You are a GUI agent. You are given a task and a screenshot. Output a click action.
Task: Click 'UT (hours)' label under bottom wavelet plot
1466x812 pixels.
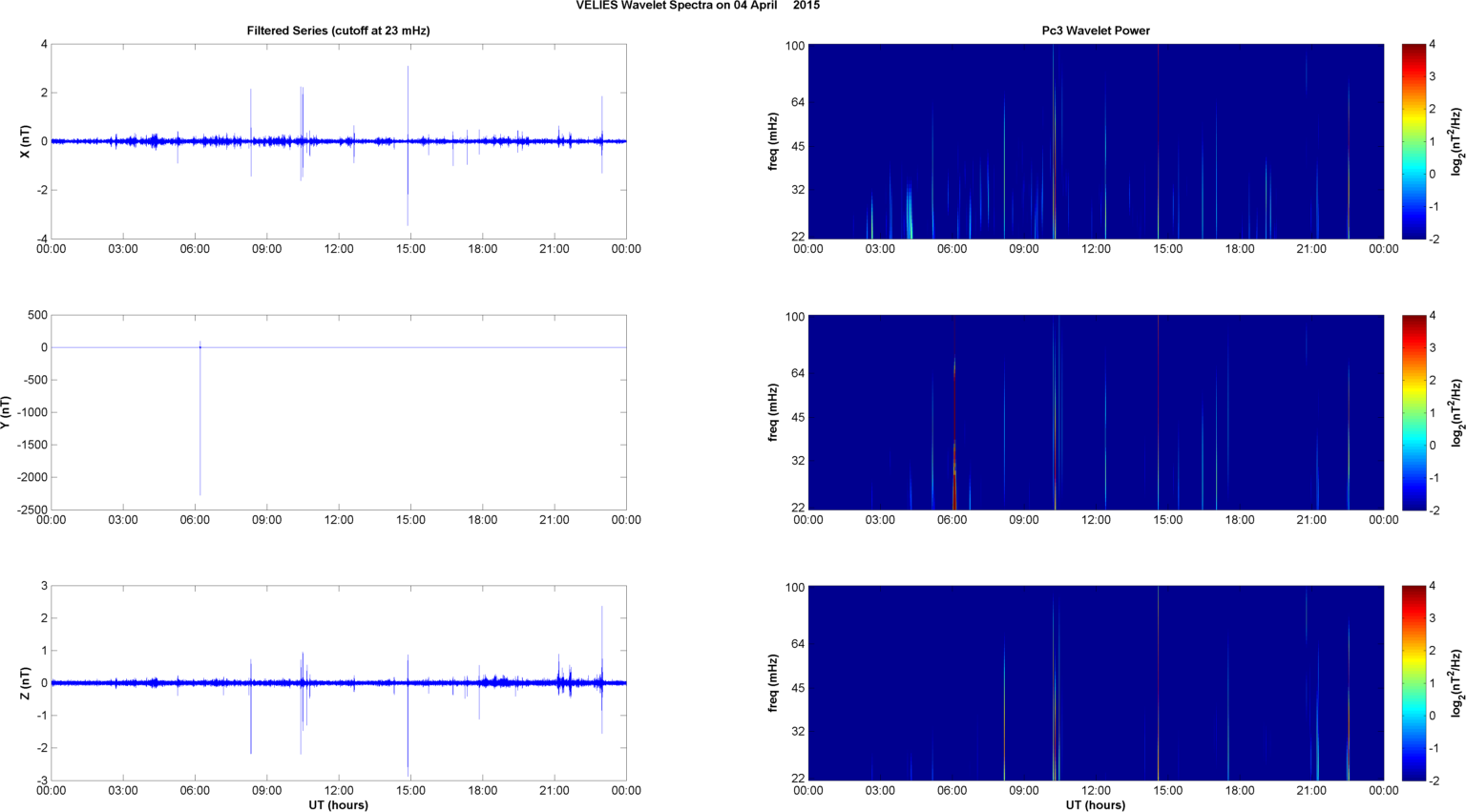(1095, 804)
